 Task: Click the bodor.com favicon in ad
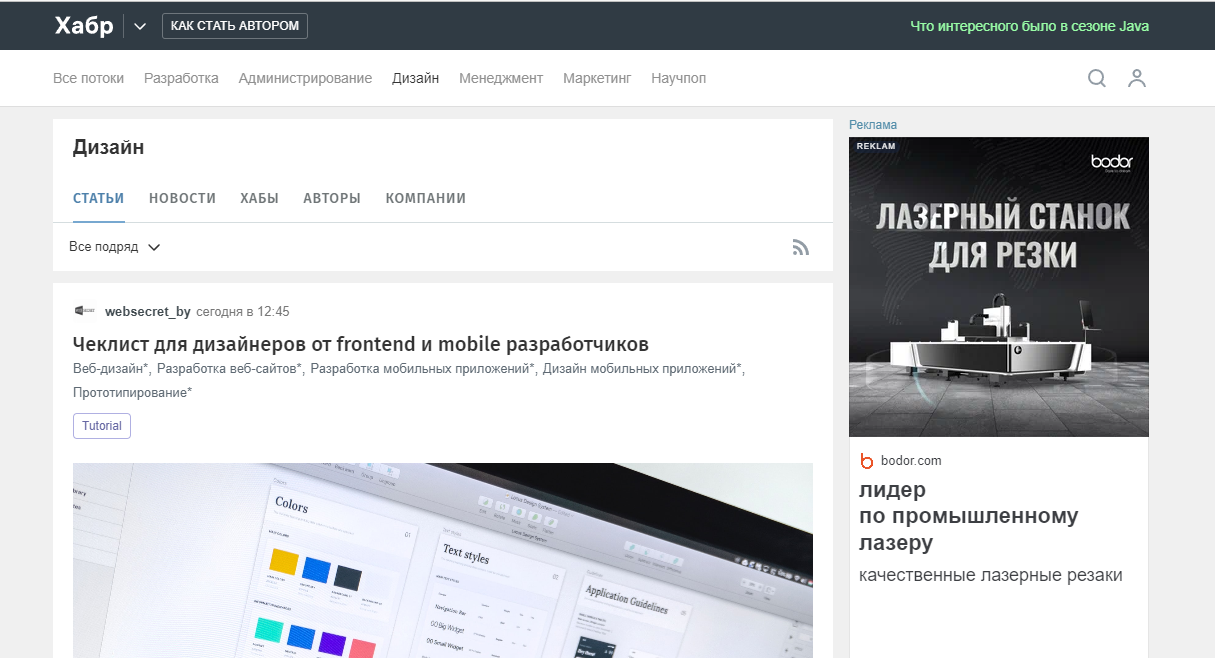pos(867,461)
